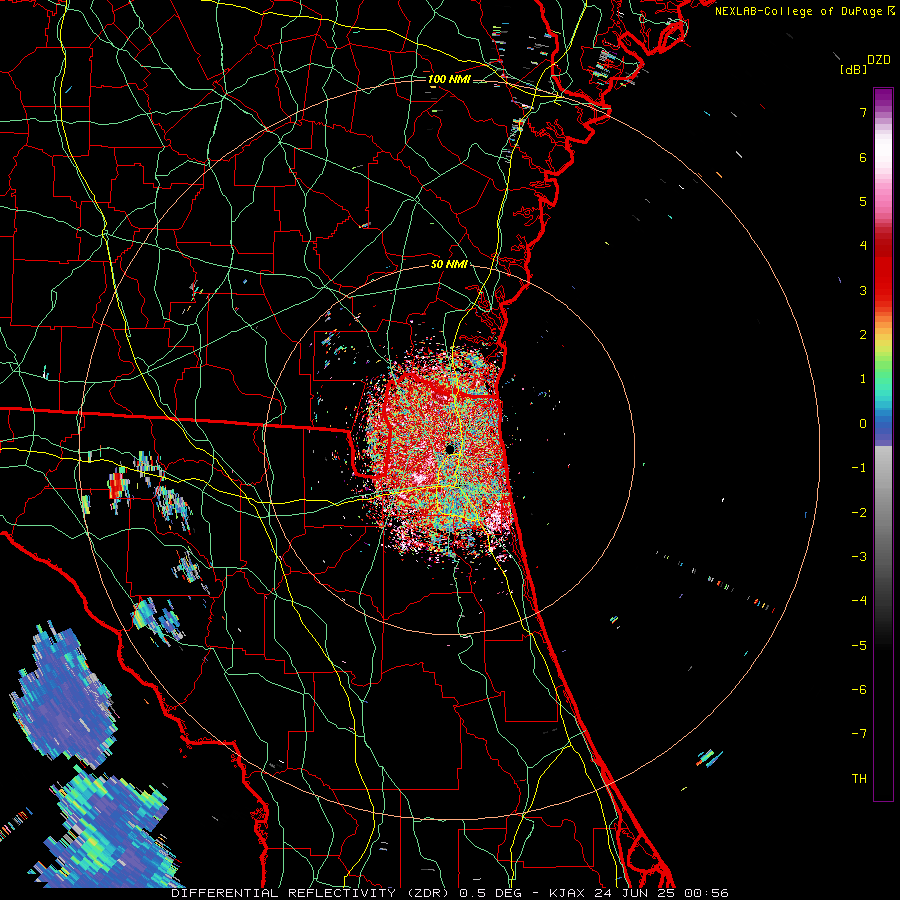Click the 0 value on the dB scale
The width and height of the screenshot is (900, 900).
click(x=863, y=424)
